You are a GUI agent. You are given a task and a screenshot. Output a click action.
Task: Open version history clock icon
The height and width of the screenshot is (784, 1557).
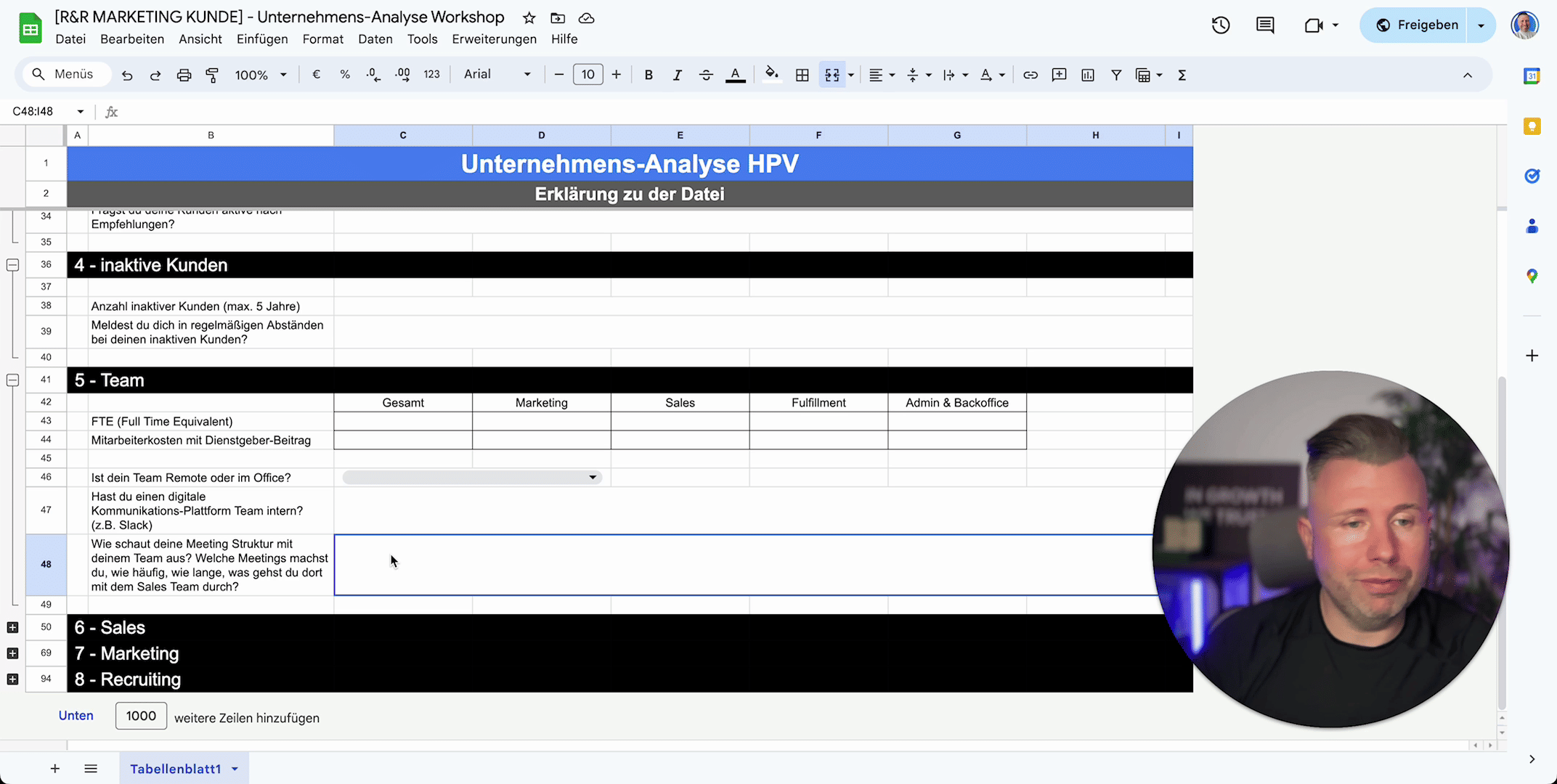1220,25
